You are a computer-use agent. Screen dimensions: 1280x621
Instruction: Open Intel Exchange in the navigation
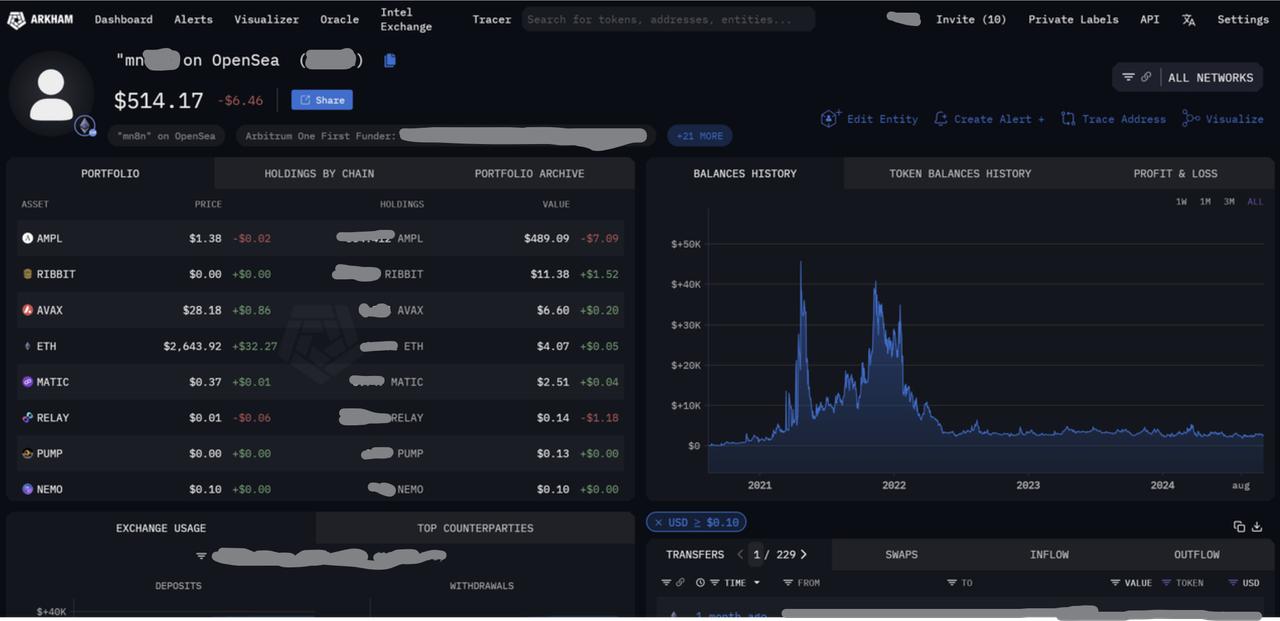click(406, 19)
